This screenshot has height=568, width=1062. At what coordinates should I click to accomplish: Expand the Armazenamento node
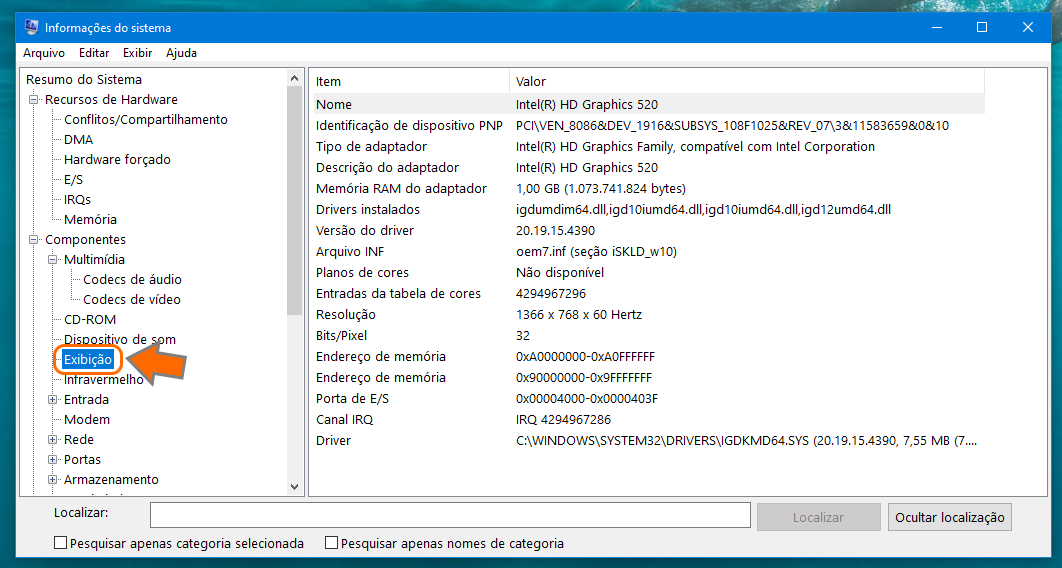click(52, 479)
